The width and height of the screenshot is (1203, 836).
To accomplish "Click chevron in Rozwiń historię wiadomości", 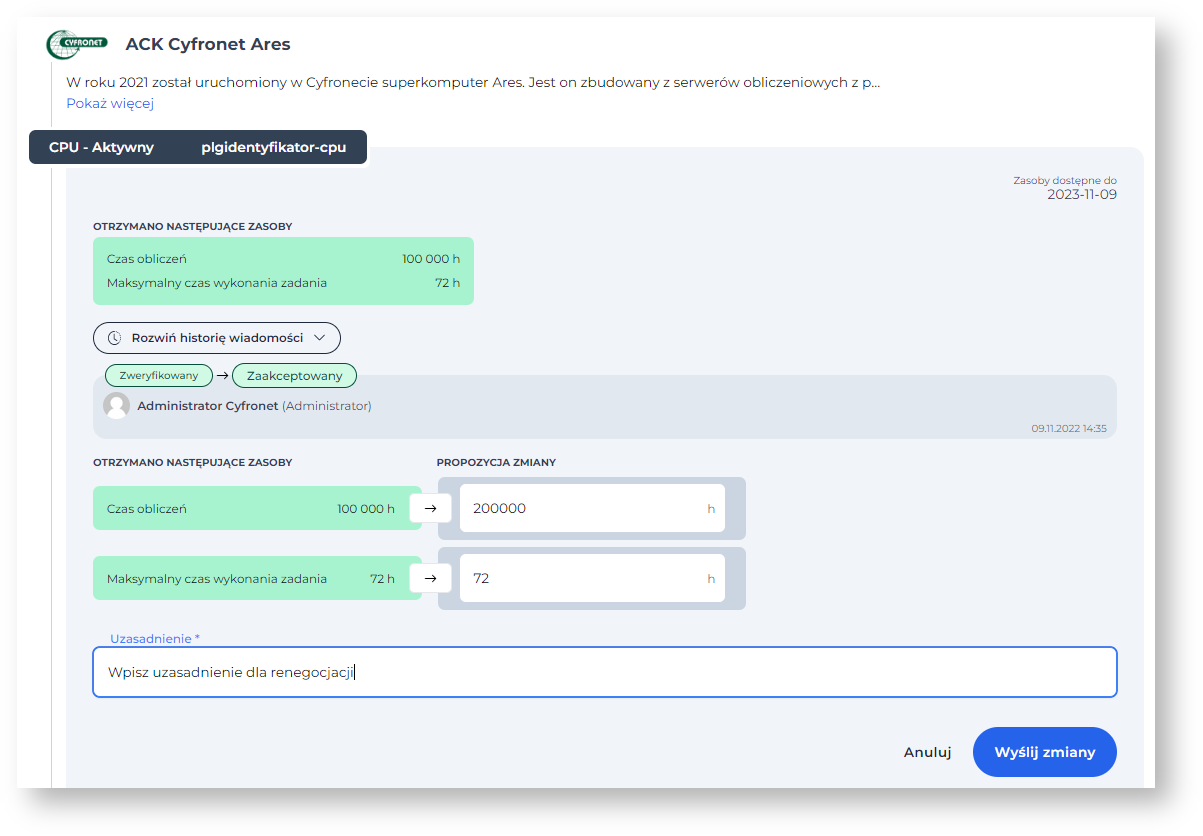I will click(320, 338).
